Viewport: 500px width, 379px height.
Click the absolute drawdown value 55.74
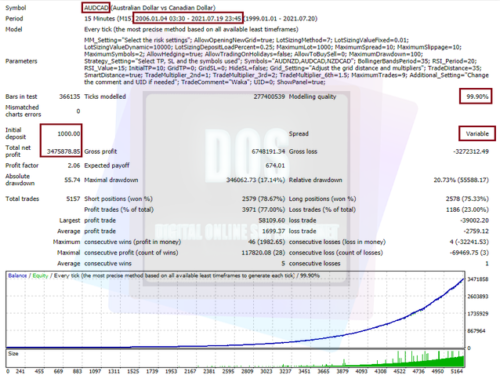[72, 180]
